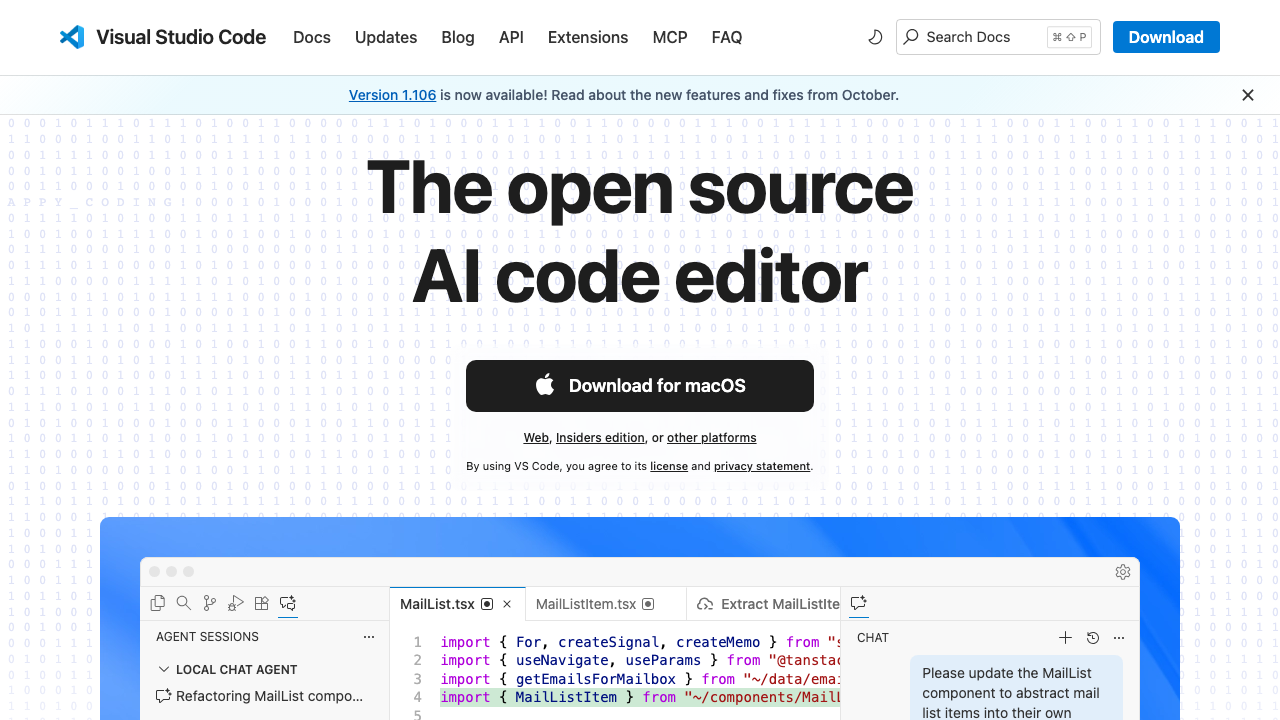The height and width of the screenshot is (720, 1280).
Task: Collapse the LOCAL CHAT AGENT section
Action: 164,669
